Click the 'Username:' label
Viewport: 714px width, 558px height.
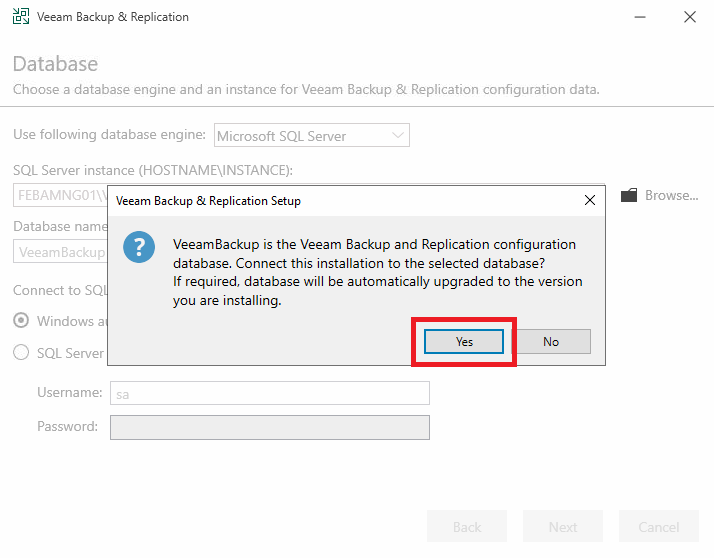(x=70, y=392)
